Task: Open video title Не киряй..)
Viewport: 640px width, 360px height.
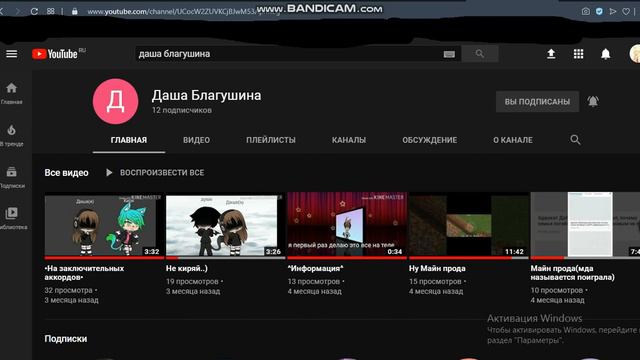Action: 187,268
